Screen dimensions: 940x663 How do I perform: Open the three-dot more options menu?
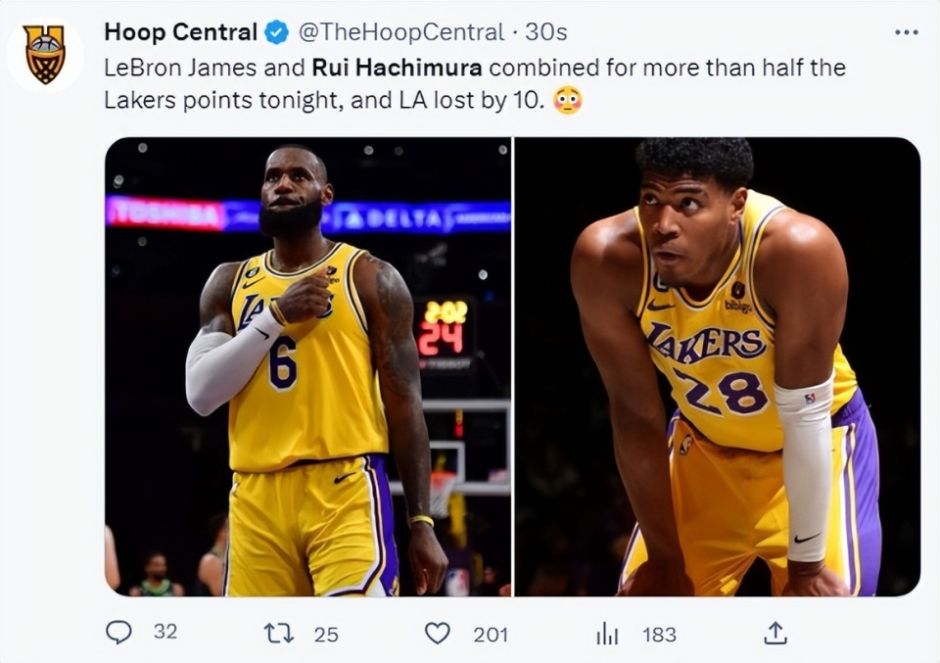tap(906, 32)
